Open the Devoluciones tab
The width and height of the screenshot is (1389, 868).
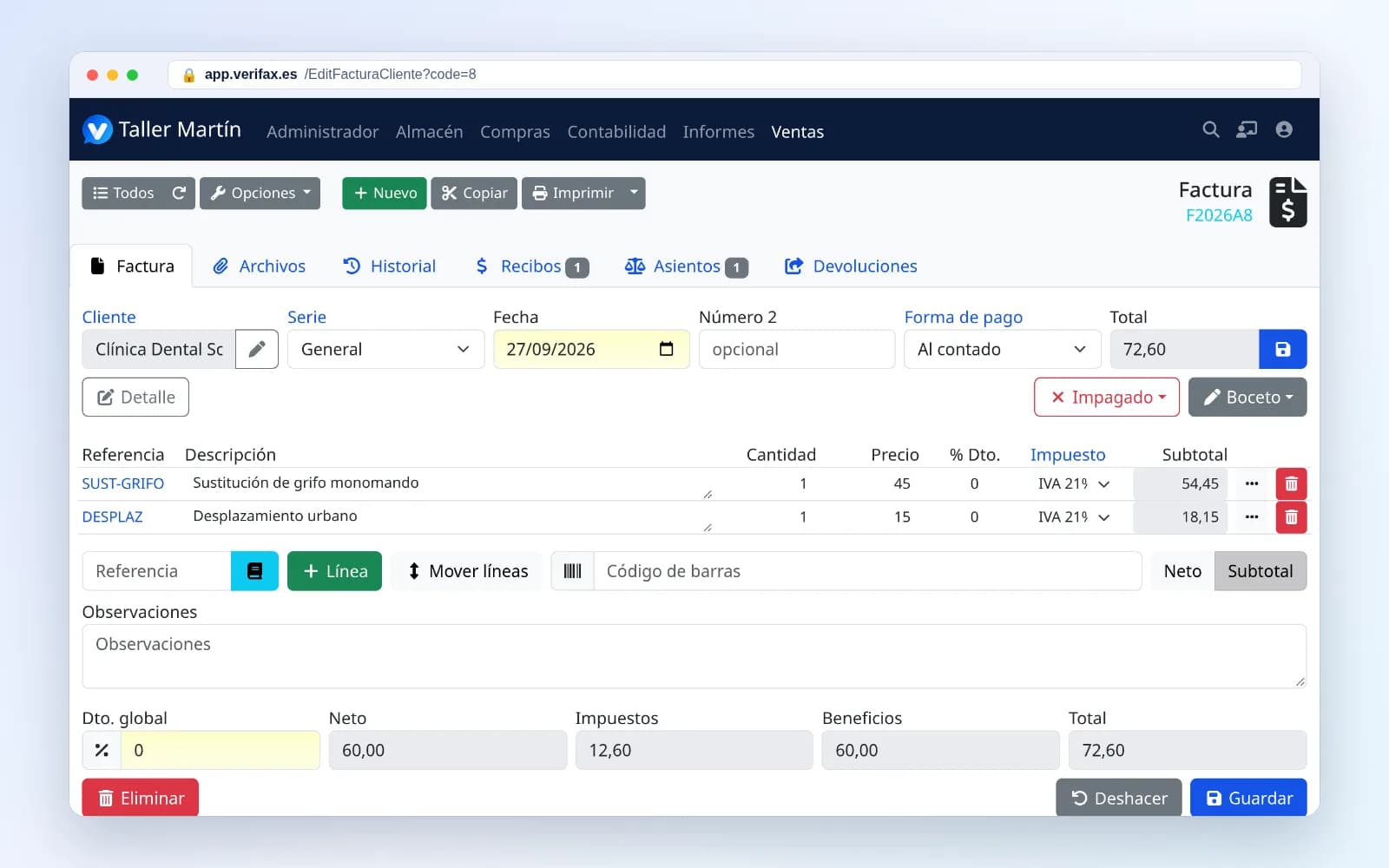[x=851, y=266]
